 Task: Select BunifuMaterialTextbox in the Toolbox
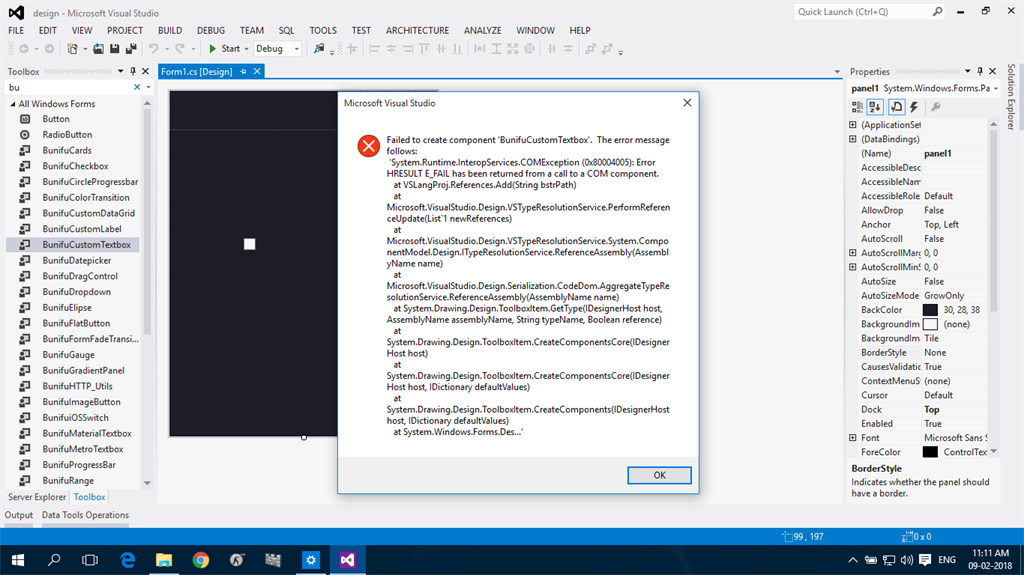click(x=87, y=433)
